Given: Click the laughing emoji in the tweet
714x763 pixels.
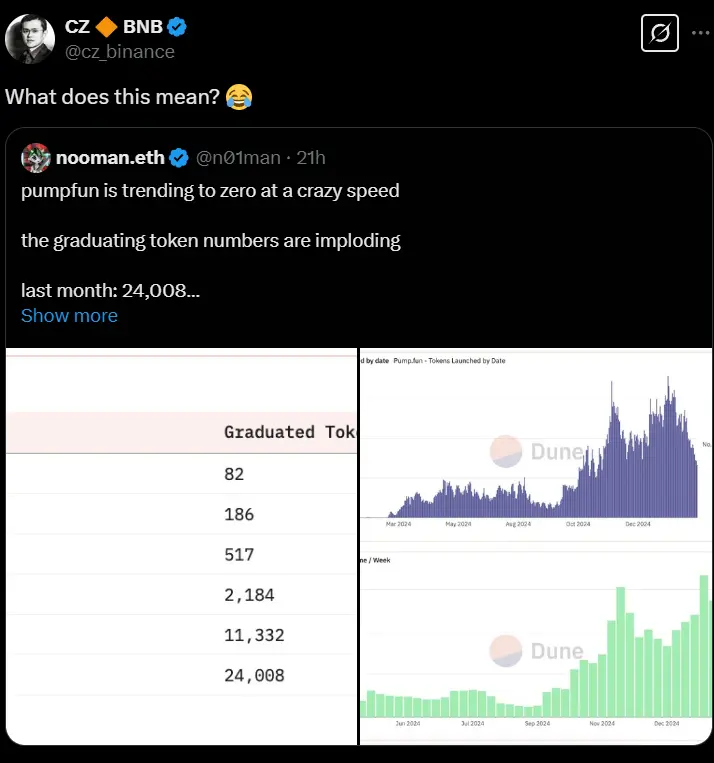Looking at the screenshot, I should click(239, 97).
